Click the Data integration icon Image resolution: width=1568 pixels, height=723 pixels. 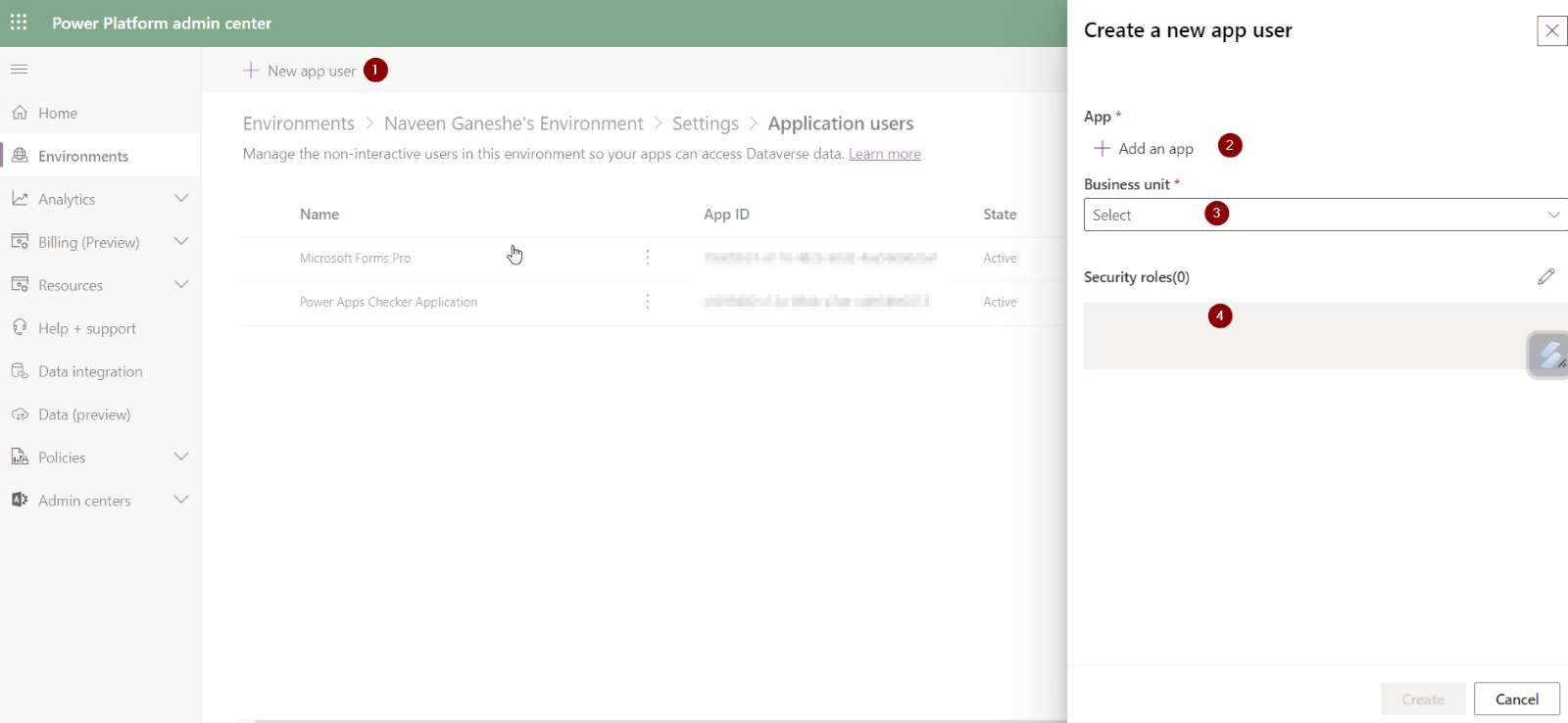tap(20, 371)
